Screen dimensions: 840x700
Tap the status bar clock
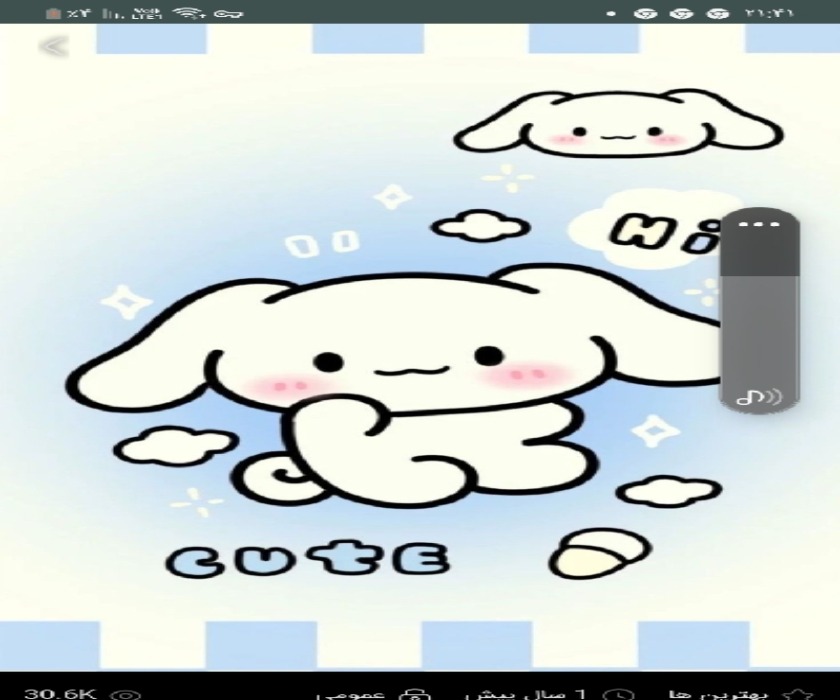768,13
